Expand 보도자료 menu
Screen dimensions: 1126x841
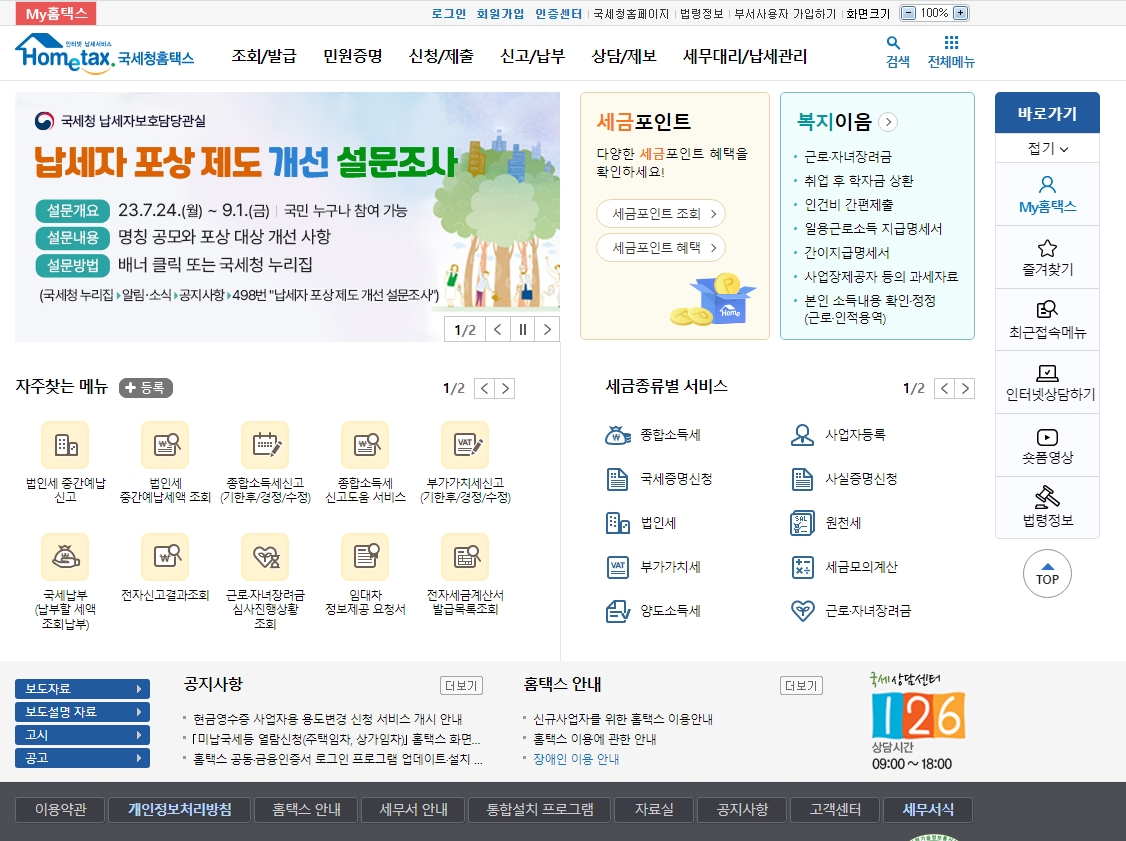click(83, 689)
